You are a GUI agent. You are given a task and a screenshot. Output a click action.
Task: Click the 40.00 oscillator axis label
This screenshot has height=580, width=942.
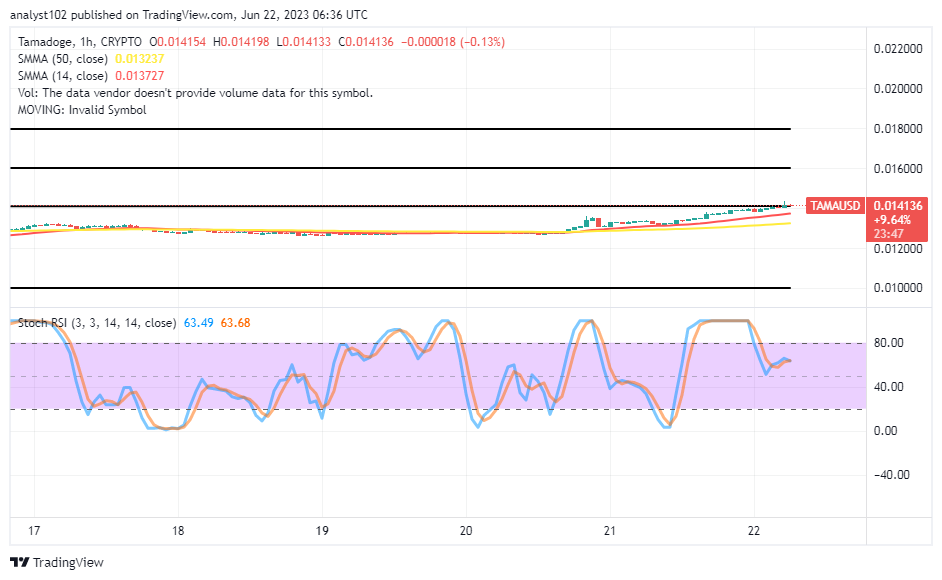889,386
